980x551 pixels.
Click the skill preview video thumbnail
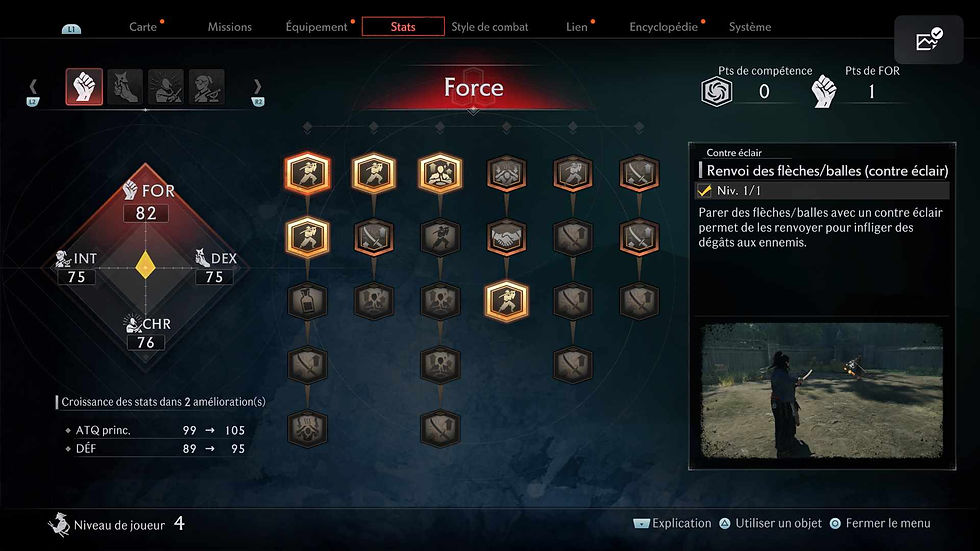coord(822,391)
